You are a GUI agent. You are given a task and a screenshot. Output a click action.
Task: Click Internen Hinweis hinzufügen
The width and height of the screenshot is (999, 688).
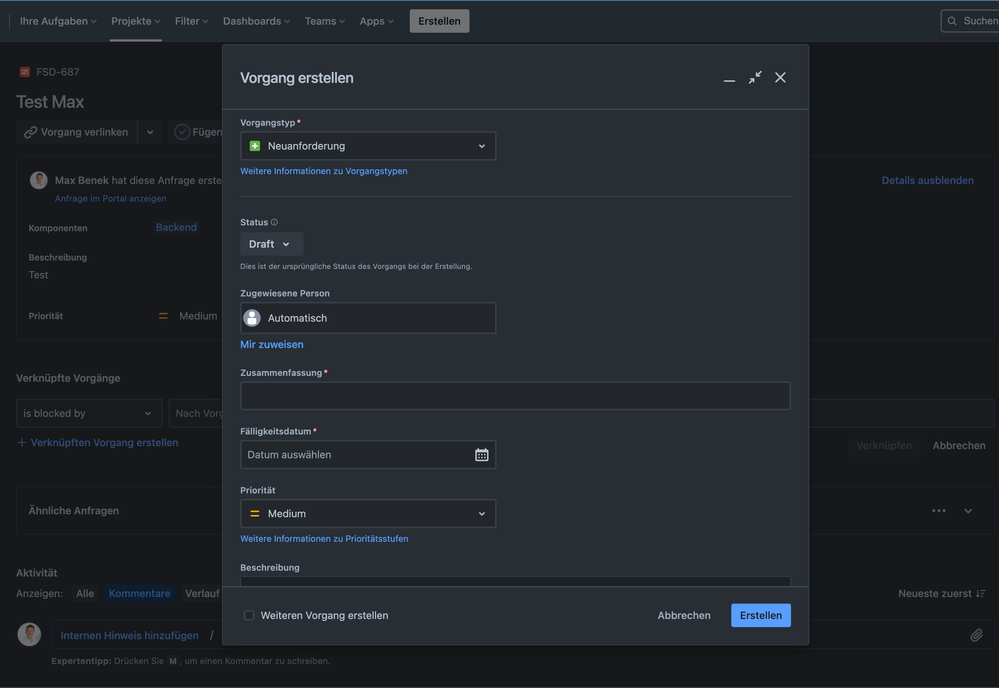129,636
